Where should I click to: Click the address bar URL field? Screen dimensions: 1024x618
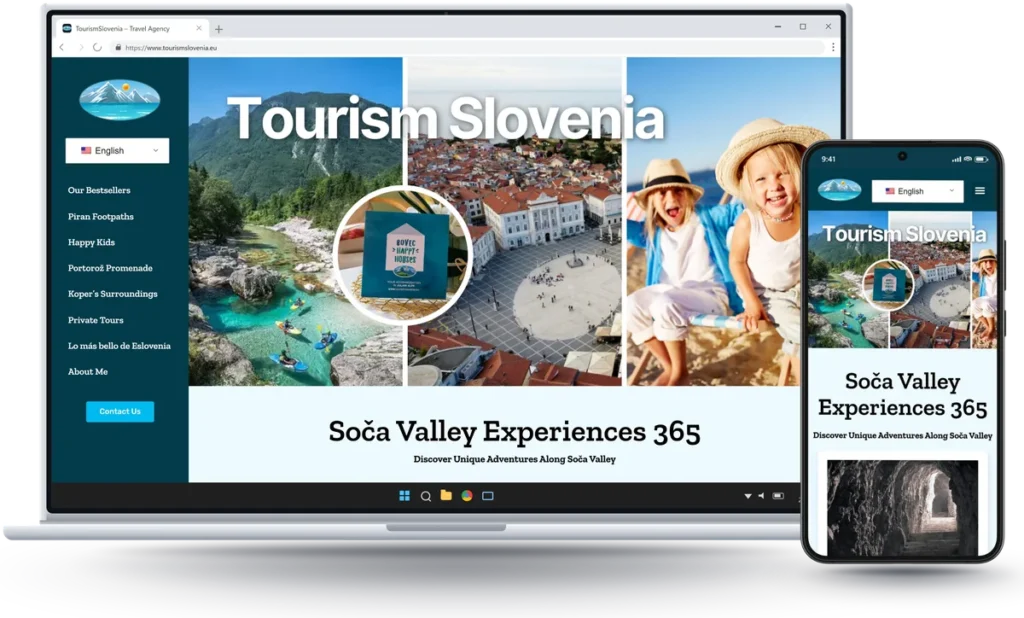[x=467, y=47]
